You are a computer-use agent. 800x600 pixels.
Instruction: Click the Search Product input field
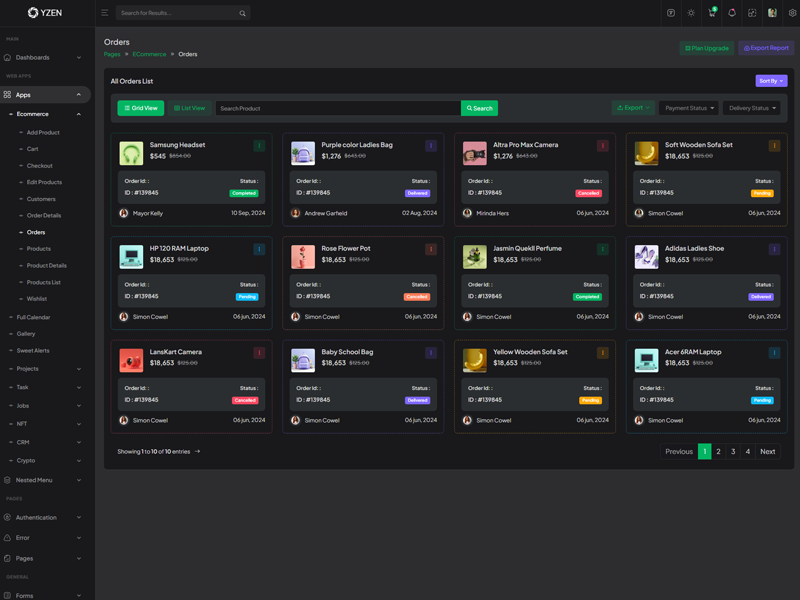point(338,108)
